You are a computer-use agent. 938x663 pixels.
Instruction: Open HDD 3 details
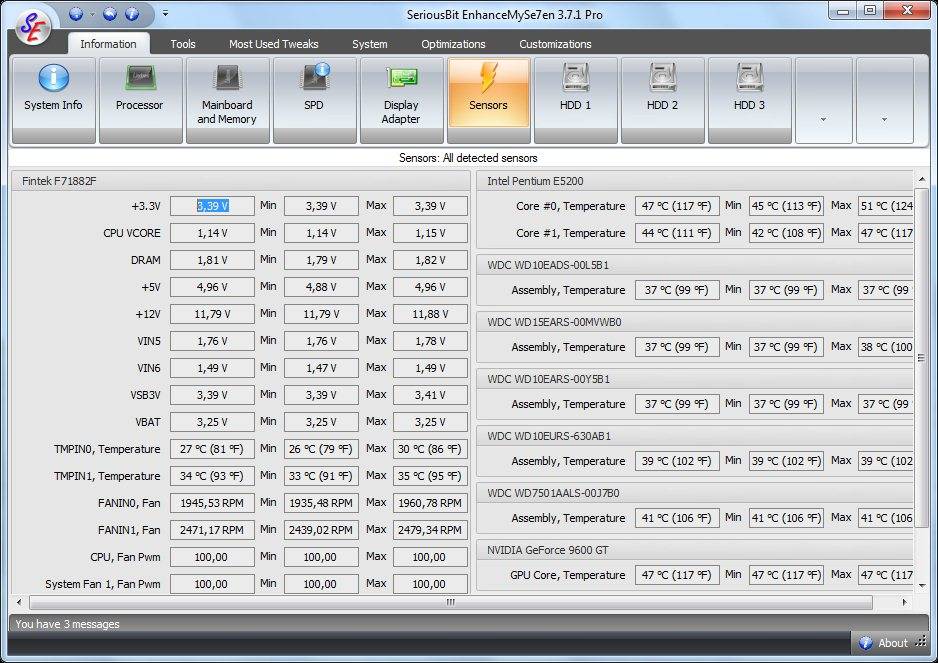pos(749,100)
